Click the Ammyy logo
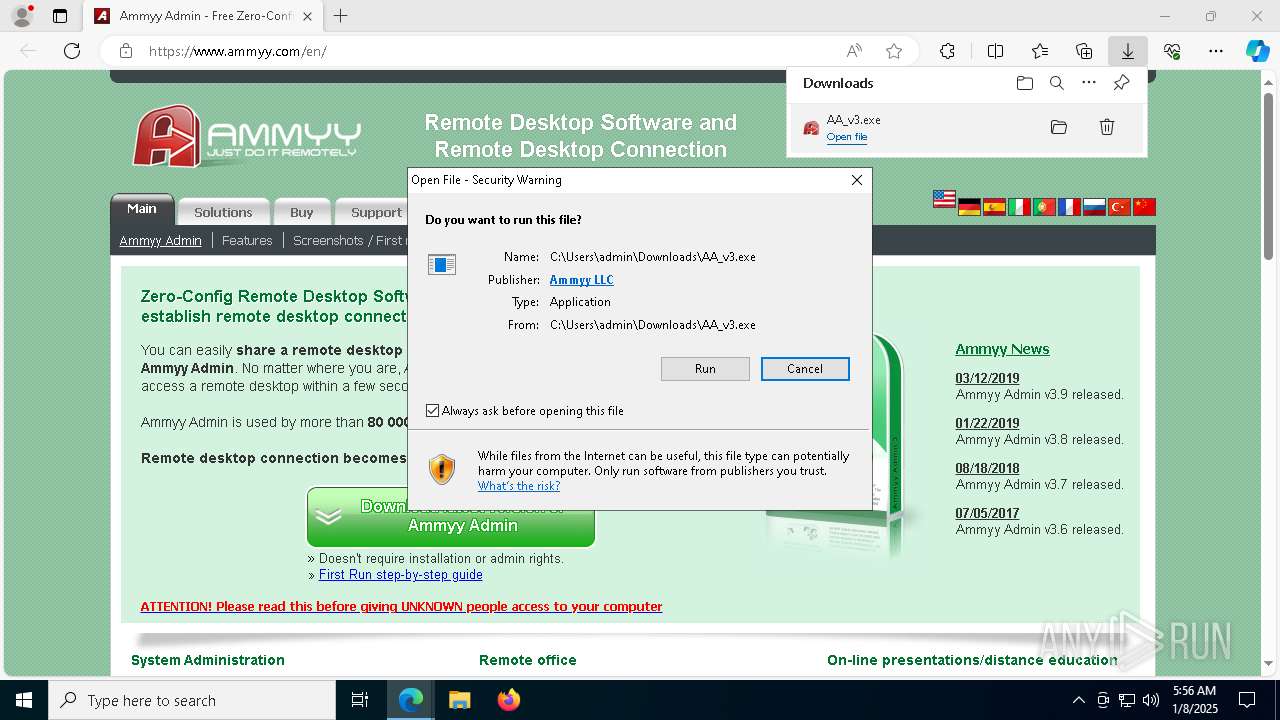Viewport: 1280px width, 720px height. tap(246, 135)
